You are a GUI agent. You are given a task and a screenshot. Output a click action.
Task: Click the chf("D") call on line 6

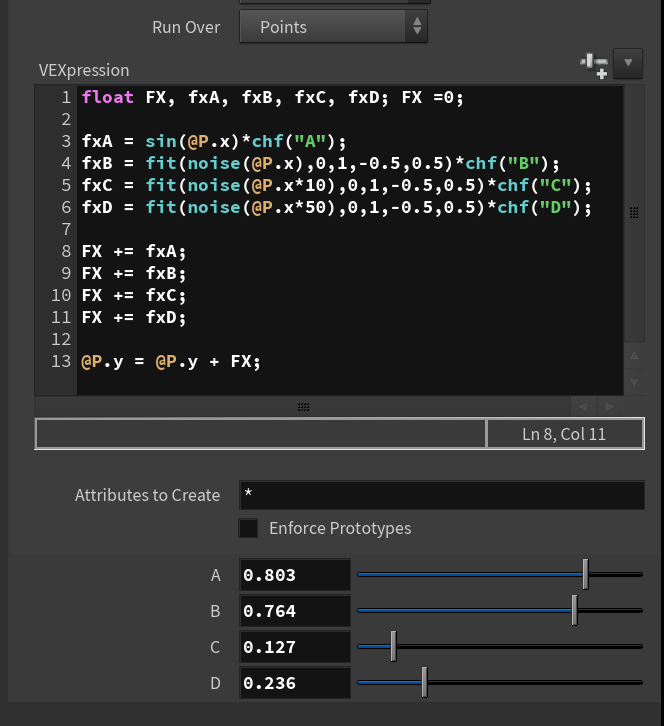pos(539,207)
